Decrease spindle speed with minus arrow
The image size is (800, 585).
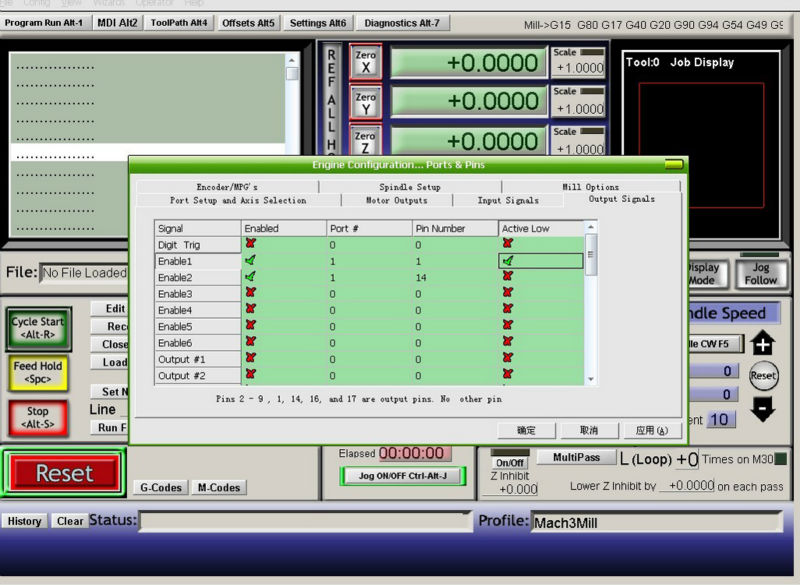point(763,408)
